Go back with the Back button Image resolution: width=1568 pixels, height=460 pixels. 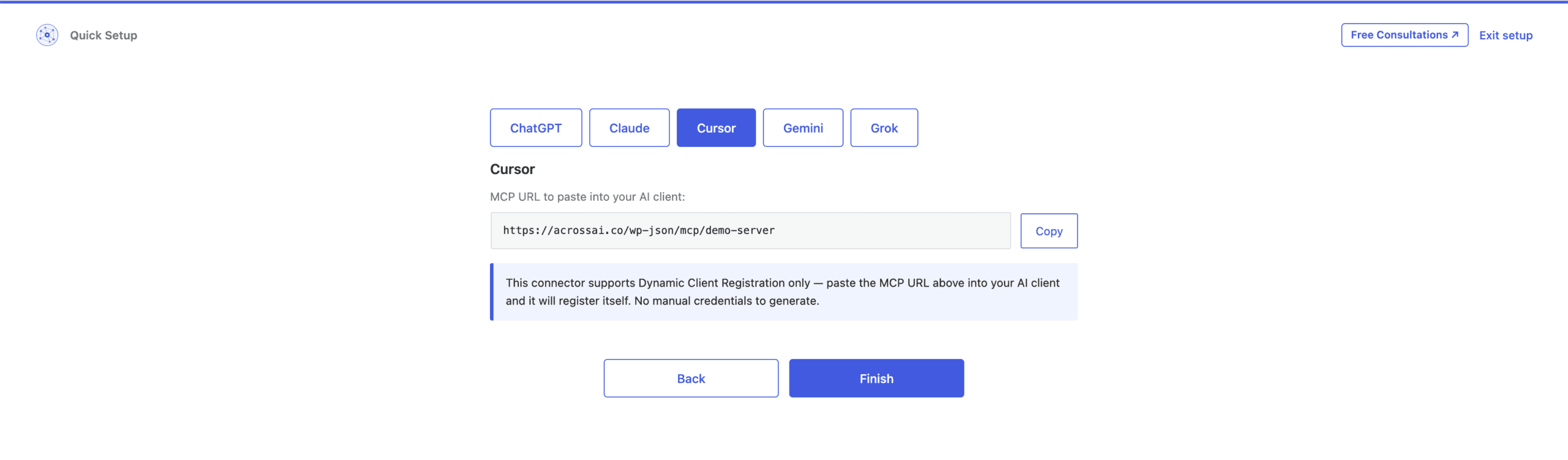coord(691,379)
